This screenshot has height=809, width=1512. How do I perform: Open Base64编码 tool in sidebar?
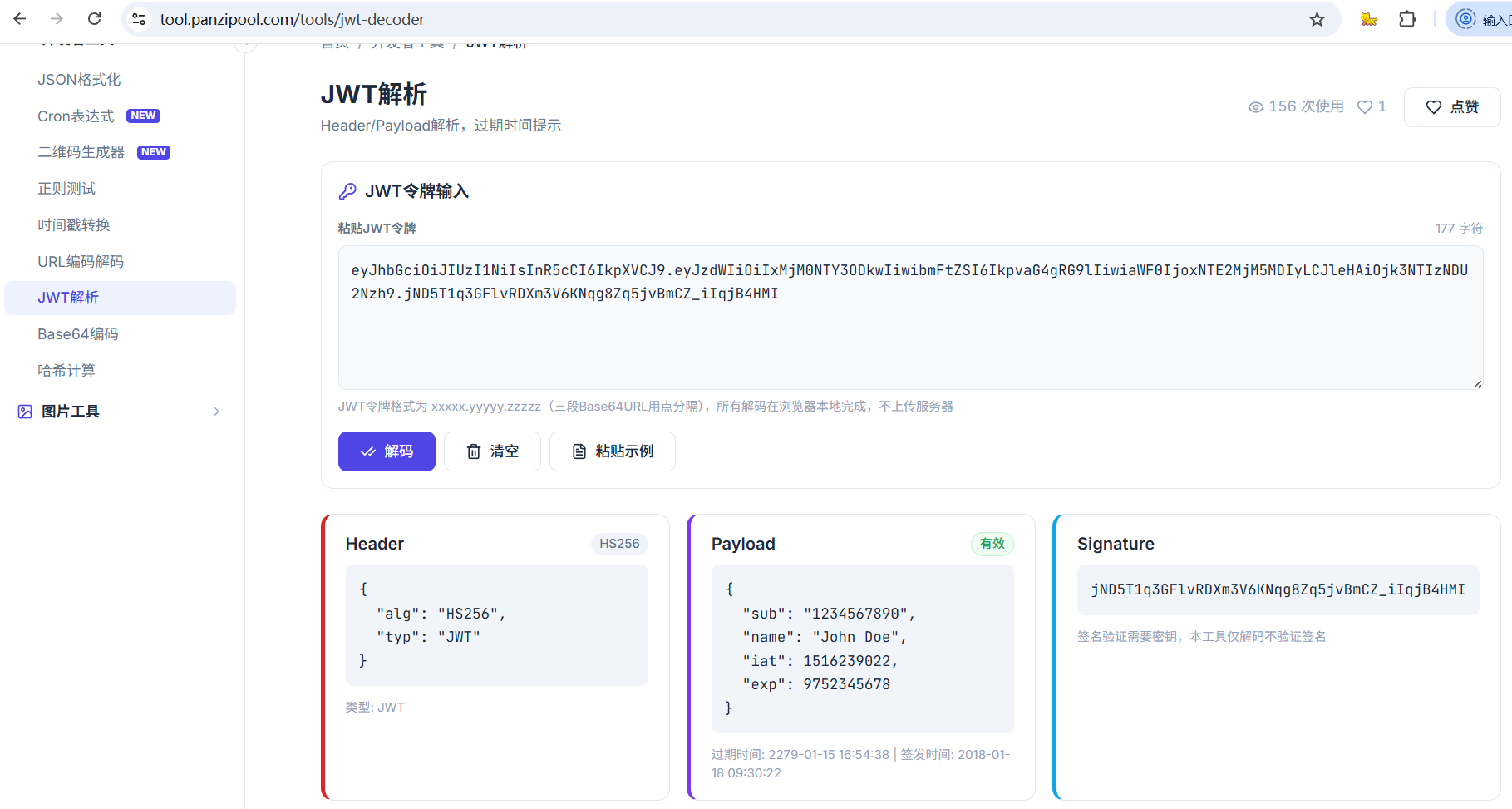78,334
